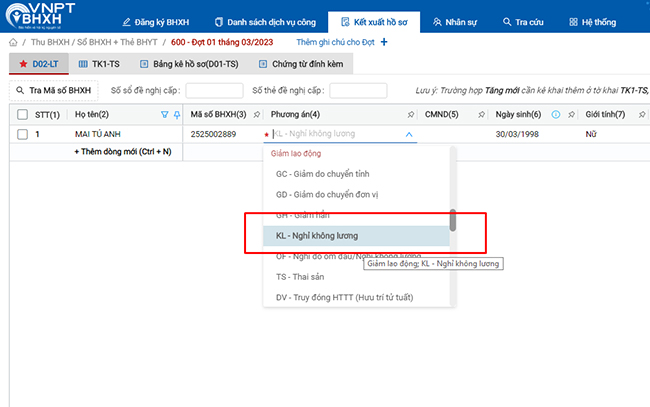
Task: Open the Tra cứu menu
Action: [x=523, y=22]
